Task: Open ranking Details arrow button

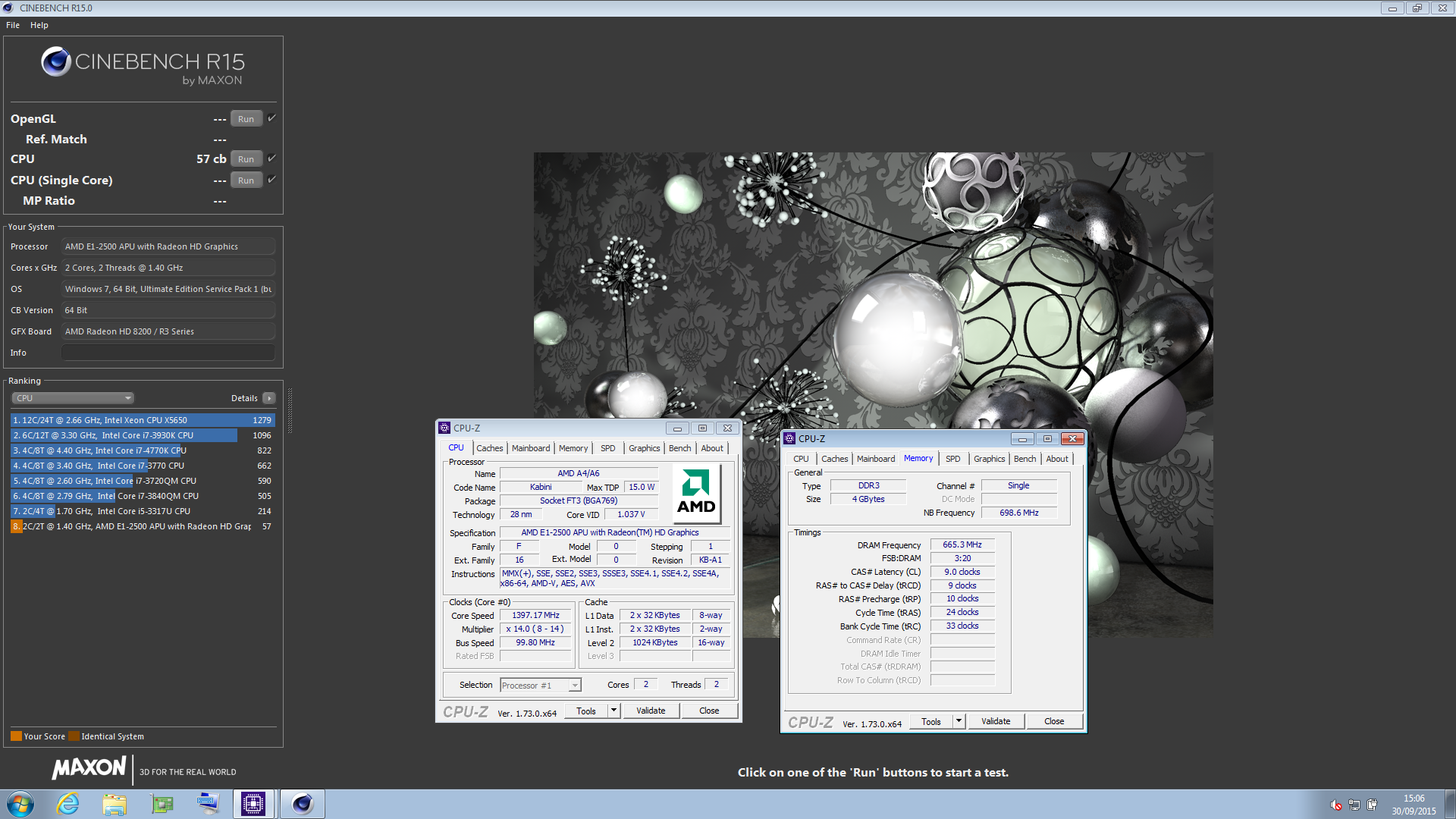Action: tap(268, 398)
